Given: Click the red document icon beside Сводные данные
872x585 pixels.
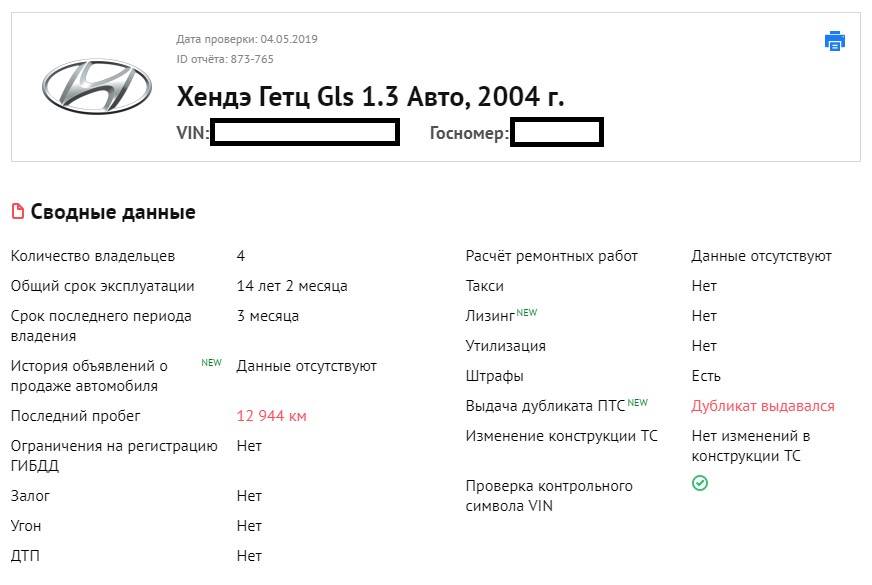Looking at the screenshot, I should coord(17,212).
